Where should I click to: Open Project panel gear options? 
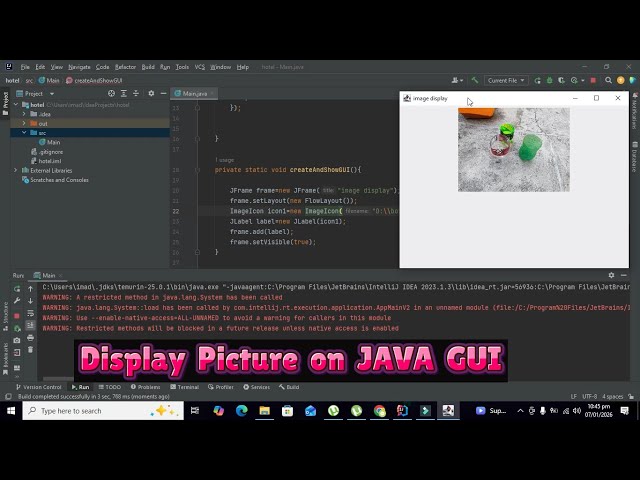tap(151, 93)
